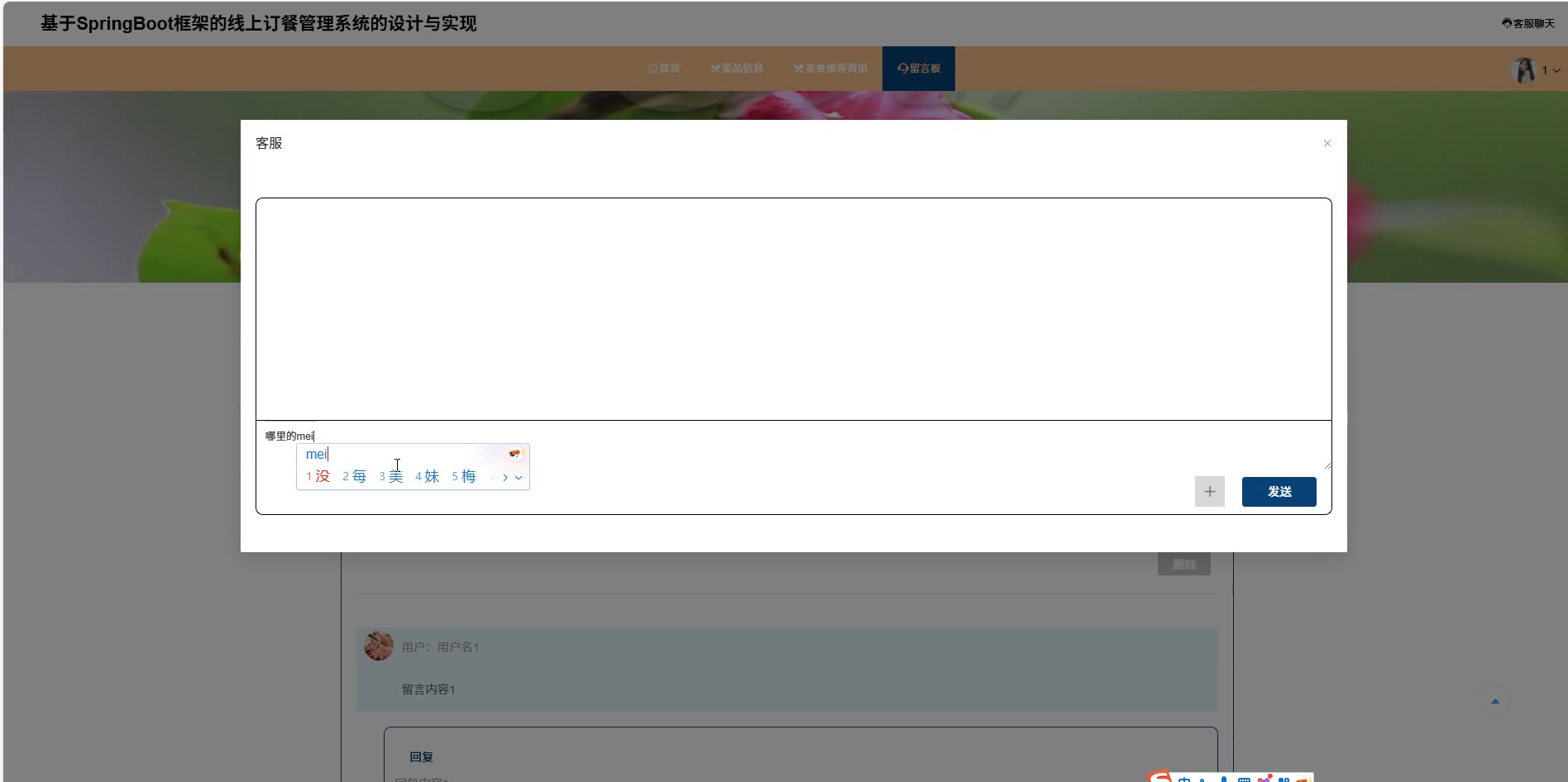1568x782 pixels.
Task: Go to the 首页 navigation tab
Action: point(664,69)
